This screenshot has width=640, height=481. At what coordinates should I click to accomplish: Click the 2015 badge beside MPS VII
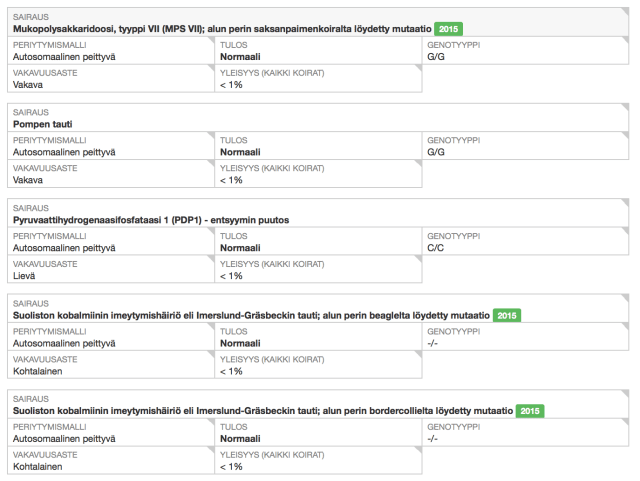click(448, 29)
